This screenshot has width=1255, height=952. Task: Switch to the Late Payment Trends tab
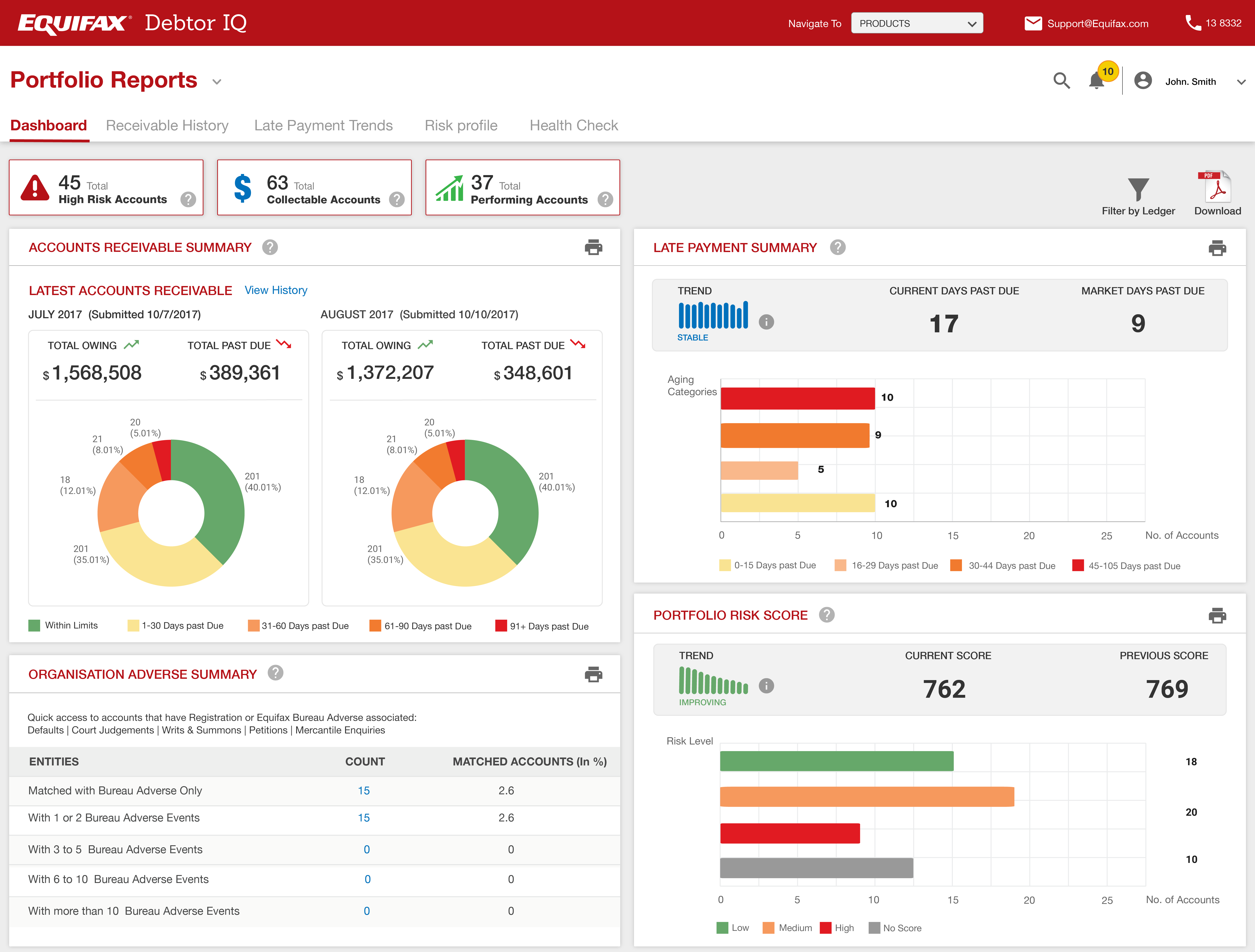click(323, 125)
